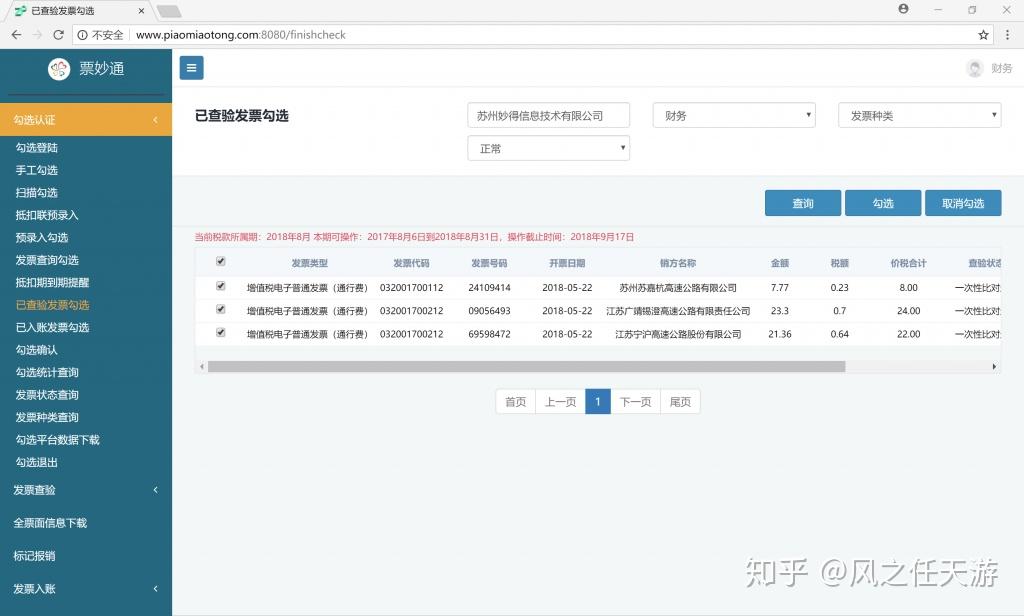The image size is (1024, 616).
Task: Click the scrollbar left arrow under table
Action: click(x=202, y=367)
